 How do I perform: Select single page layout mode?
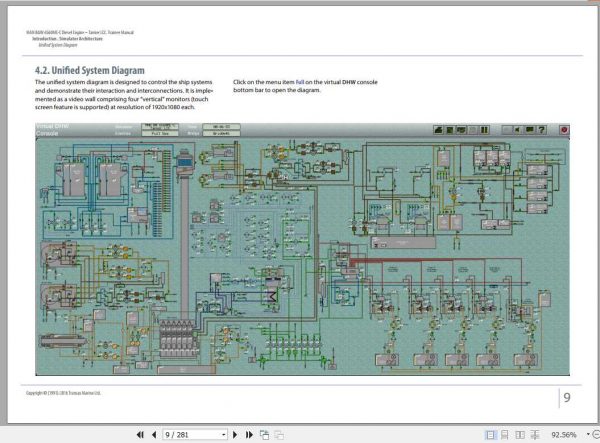(x=490, y=435)
